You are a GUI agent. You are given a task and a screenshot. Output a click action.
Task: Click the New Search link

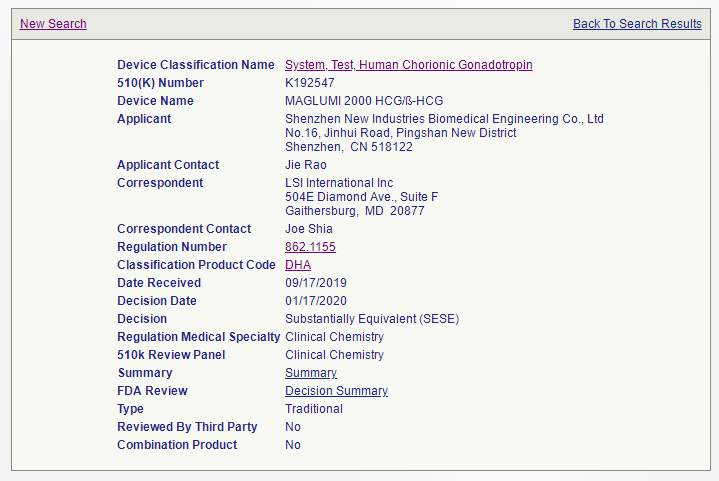pos(53,24)
